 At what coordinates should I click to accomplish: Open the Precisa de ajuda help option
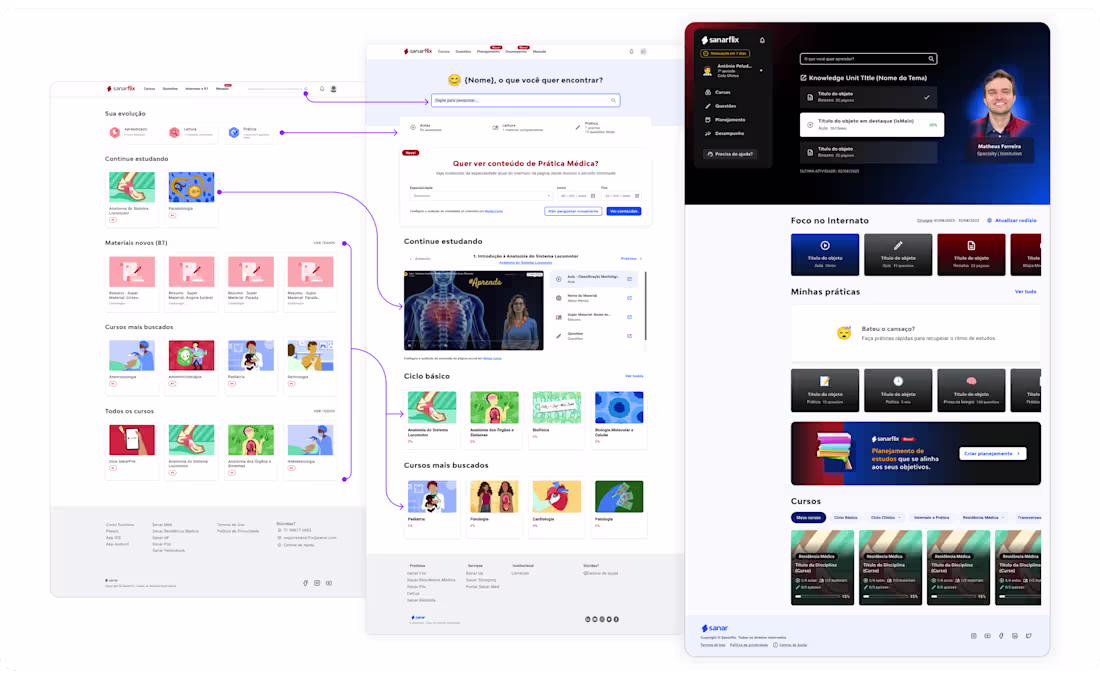[x=730, y=154]
